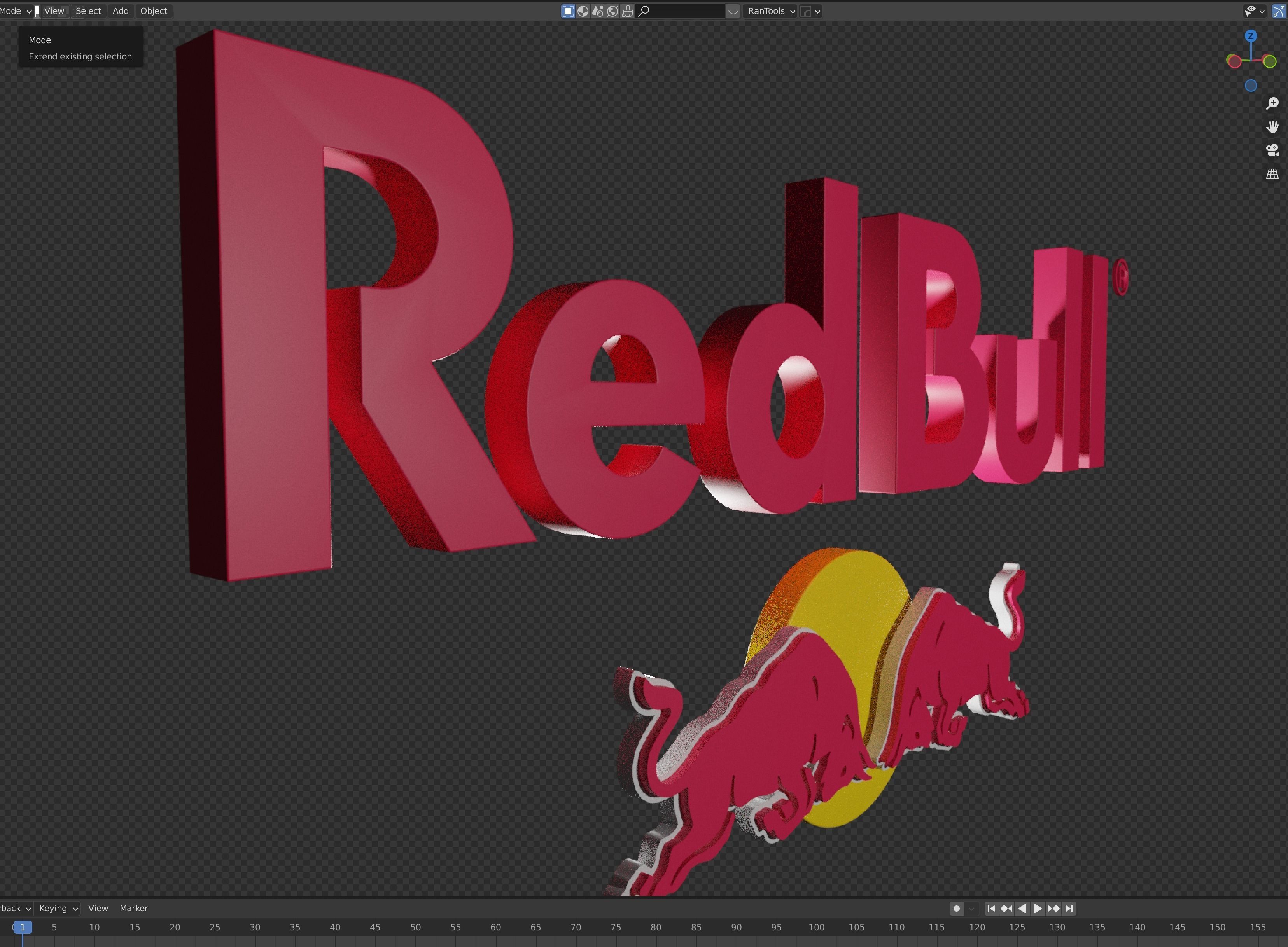Viewport: 1288px width, 947px height.
Task: Open the viewport visibility and selectability dropdown
Action: [x=1255, y=11]
